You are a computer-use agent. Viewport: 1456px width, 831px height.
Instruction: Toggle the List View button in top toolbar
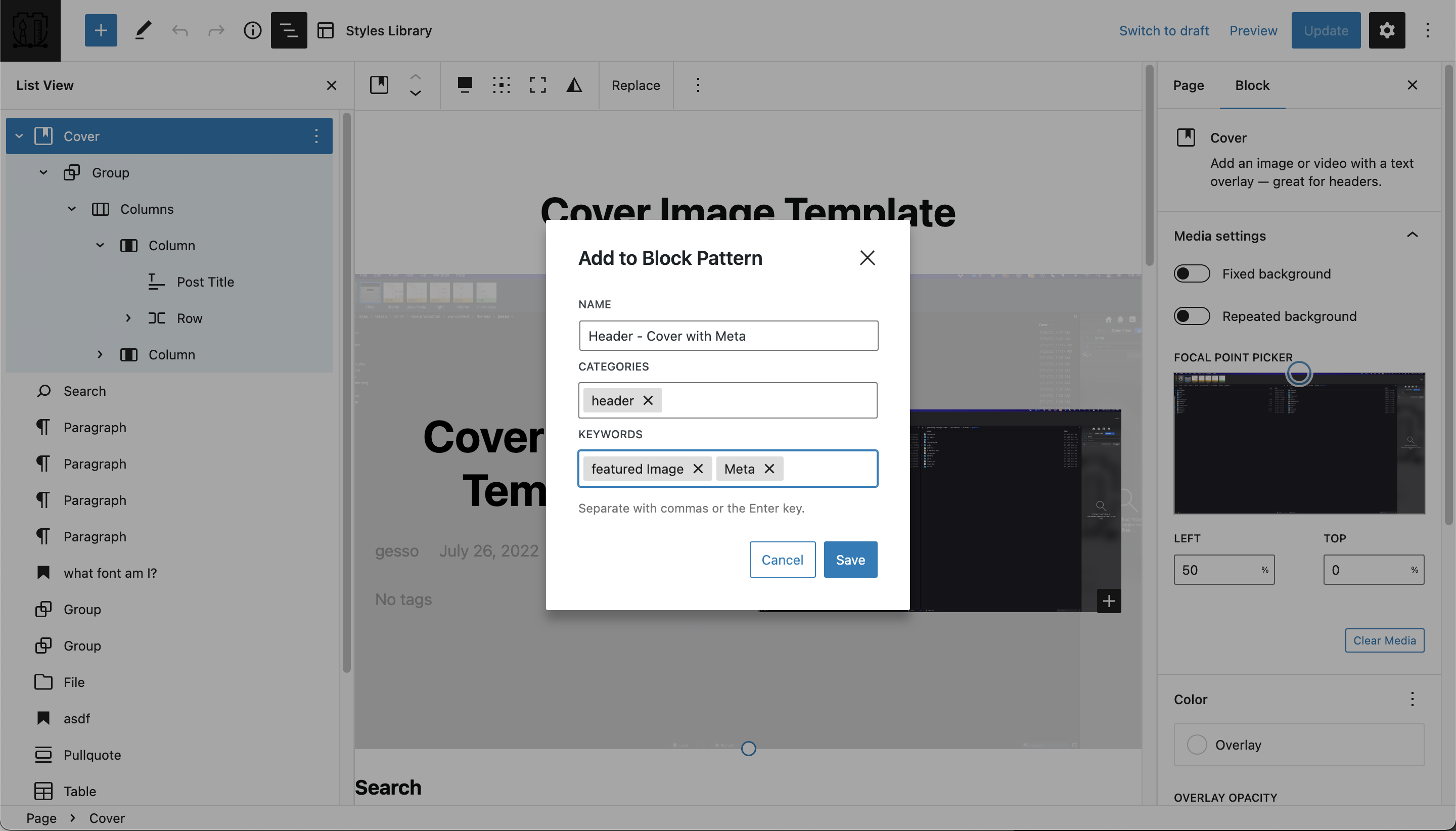coord(289,30)
